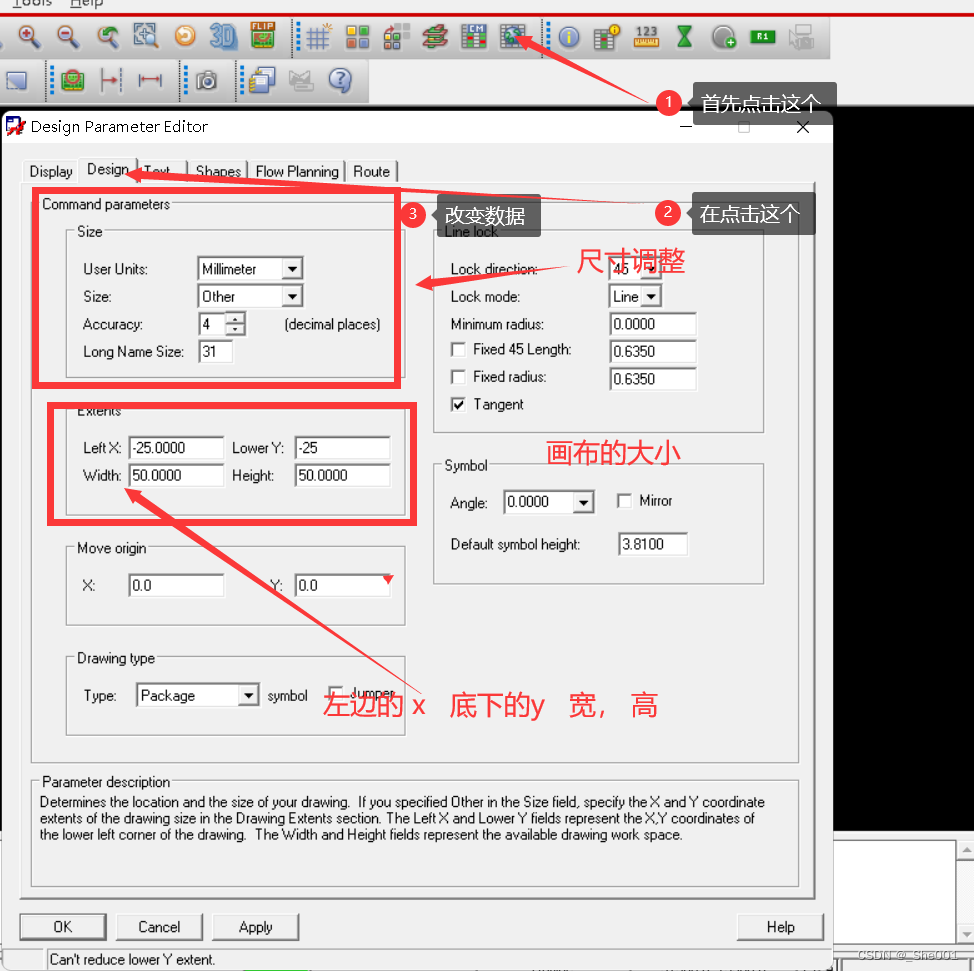Viewport: 974px width, 971px height.
Task: Open the User Units dropdown
Action: coord(291,269)
